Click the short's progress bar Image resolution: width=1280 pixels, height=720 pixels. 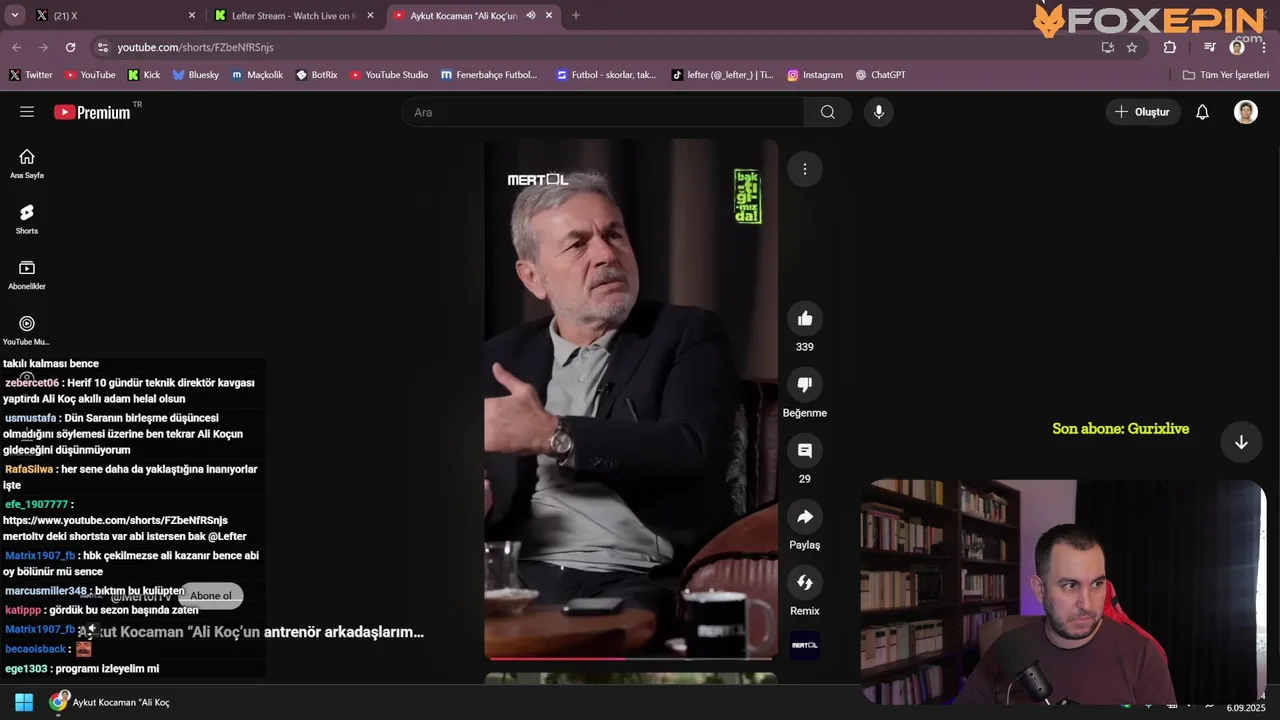631,658
